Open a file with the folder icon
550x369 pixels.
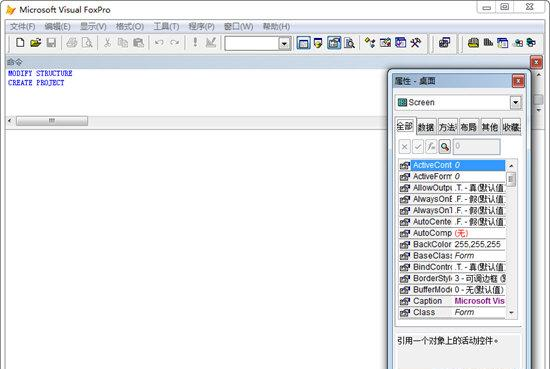click(x=35, y=43)
